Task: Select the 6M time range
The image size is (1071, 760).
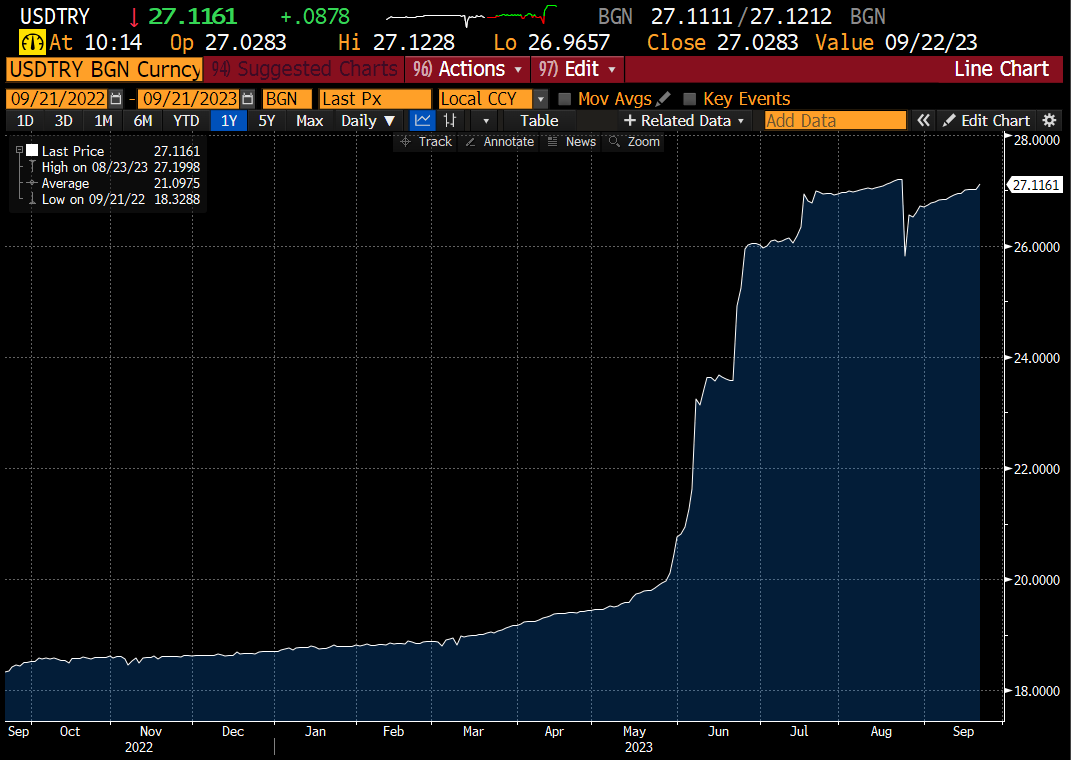Action: coord(143,121)
